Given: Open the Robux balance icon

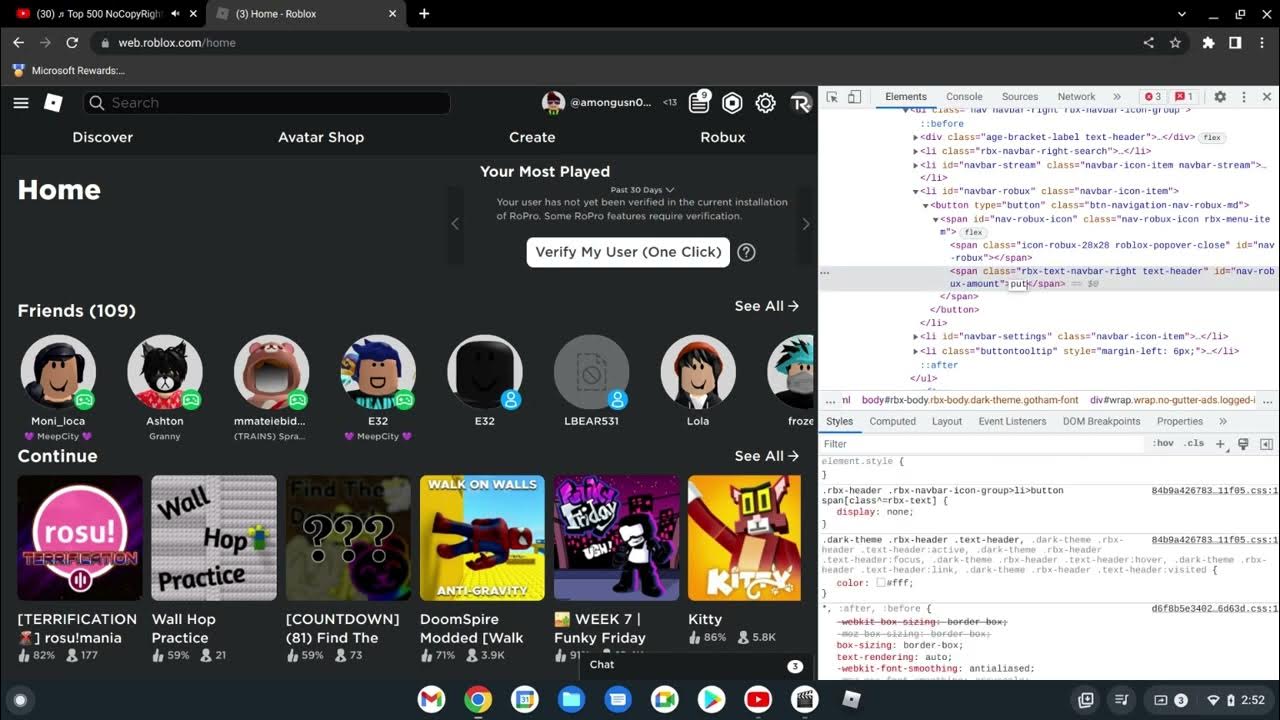Looking at the screenshot, I should coord(733,103).
